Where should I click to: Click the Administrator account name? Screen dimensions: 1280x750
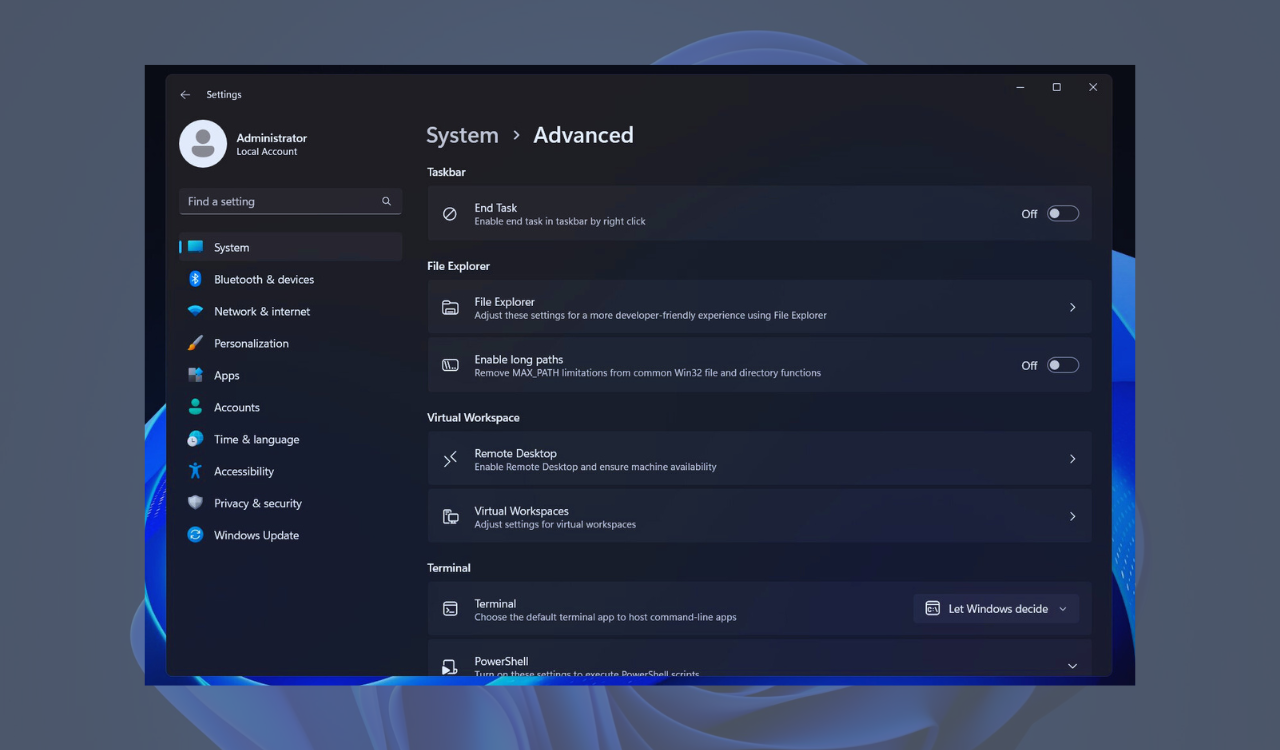[x=272, y=138]
